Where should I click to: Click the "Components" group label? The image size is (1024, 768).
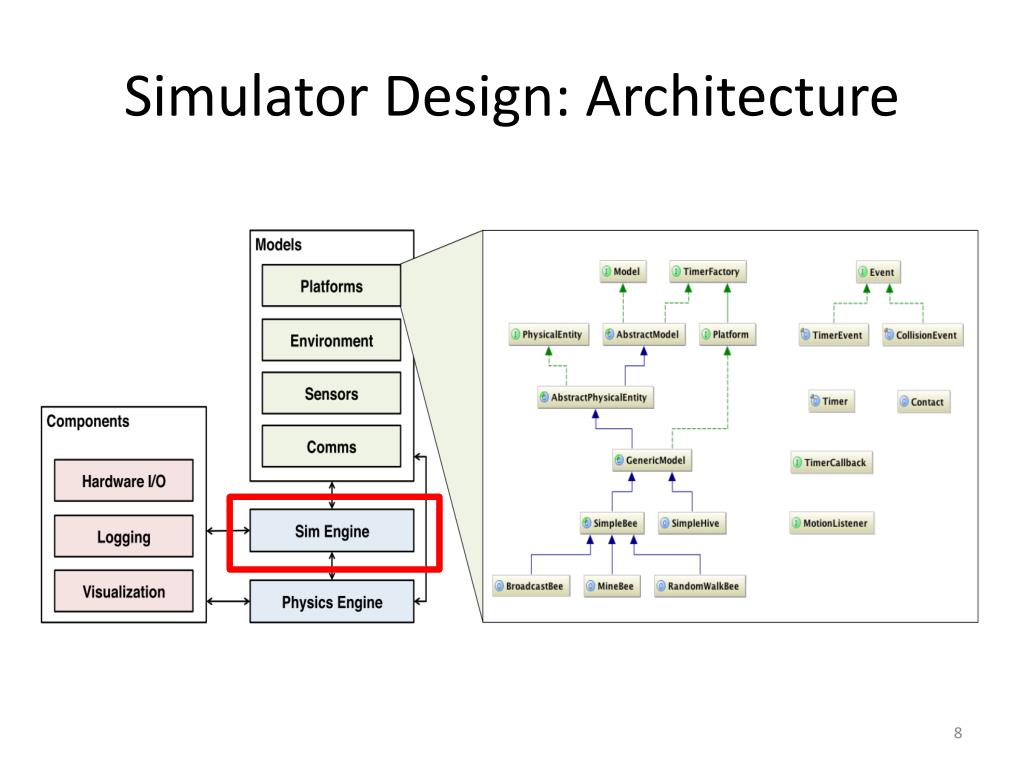click(88, 422)
